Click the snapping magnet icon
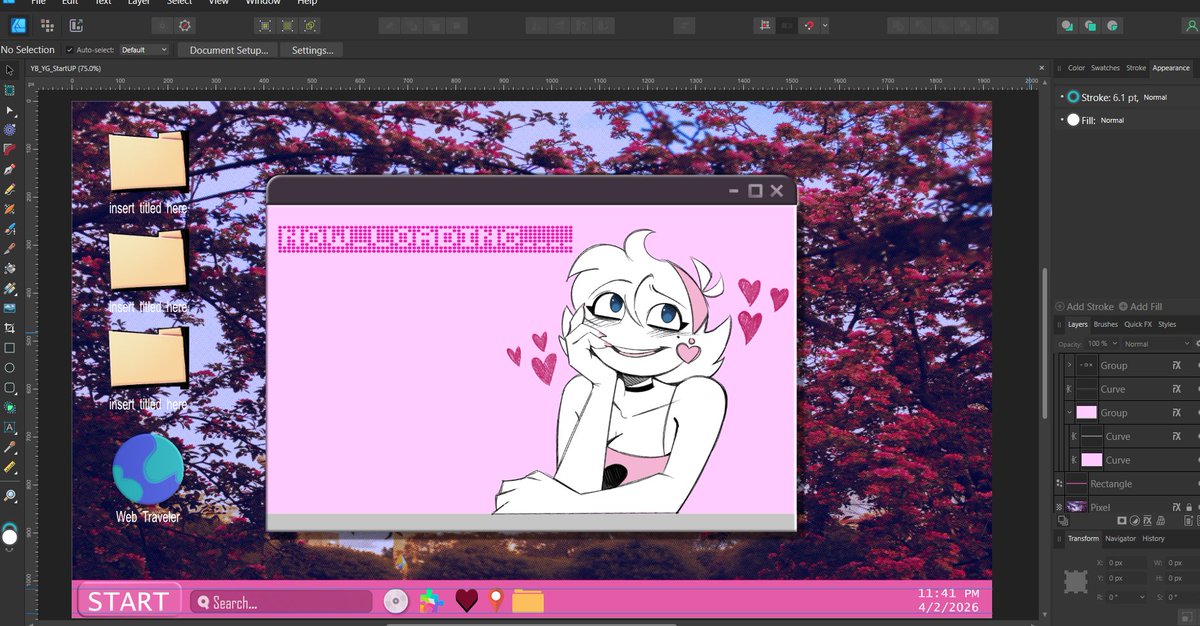Screen dimensions: 1200x626 pyautogui.click(x=808, y=25)
